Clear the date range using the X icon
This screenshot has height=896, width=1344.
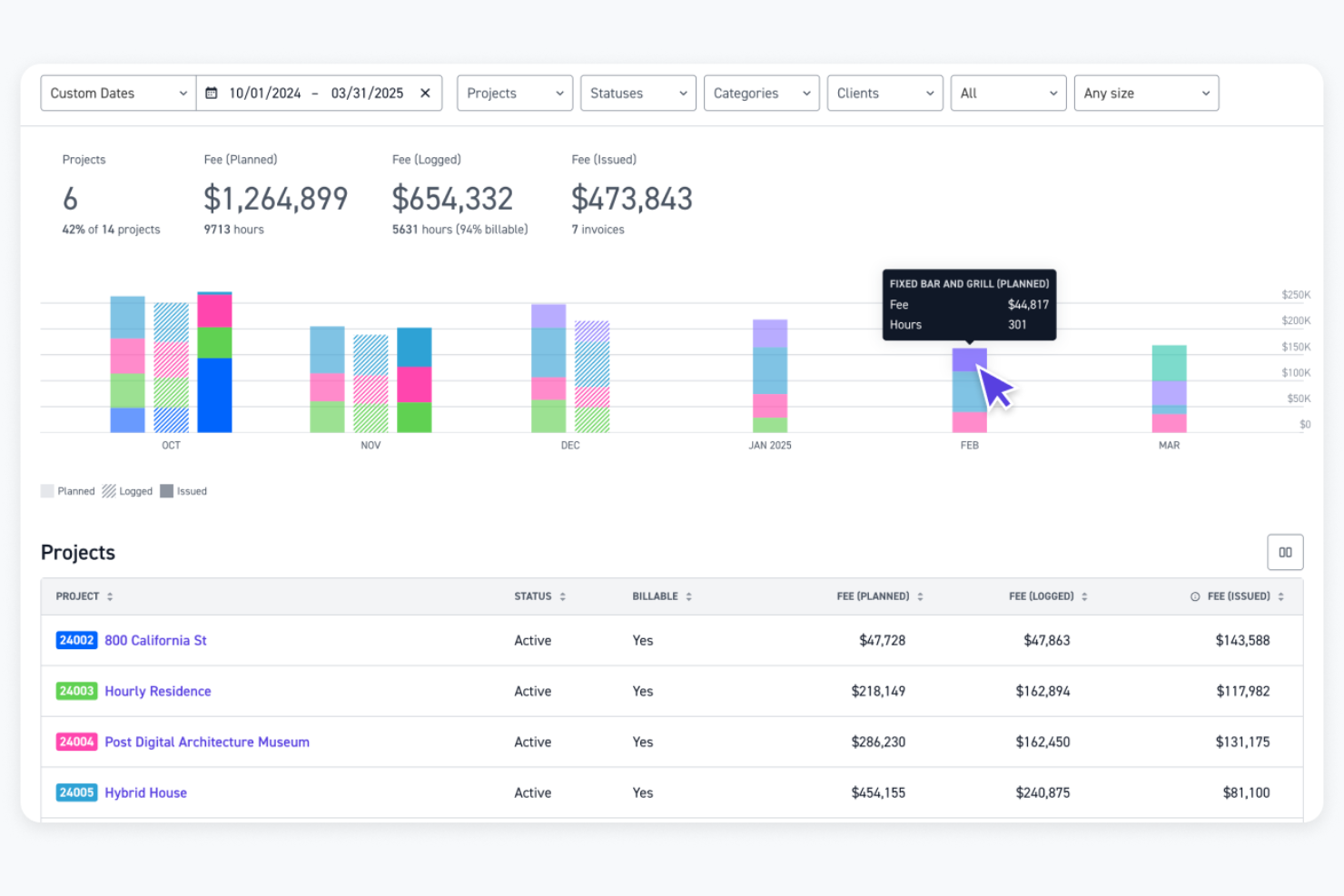425,93
